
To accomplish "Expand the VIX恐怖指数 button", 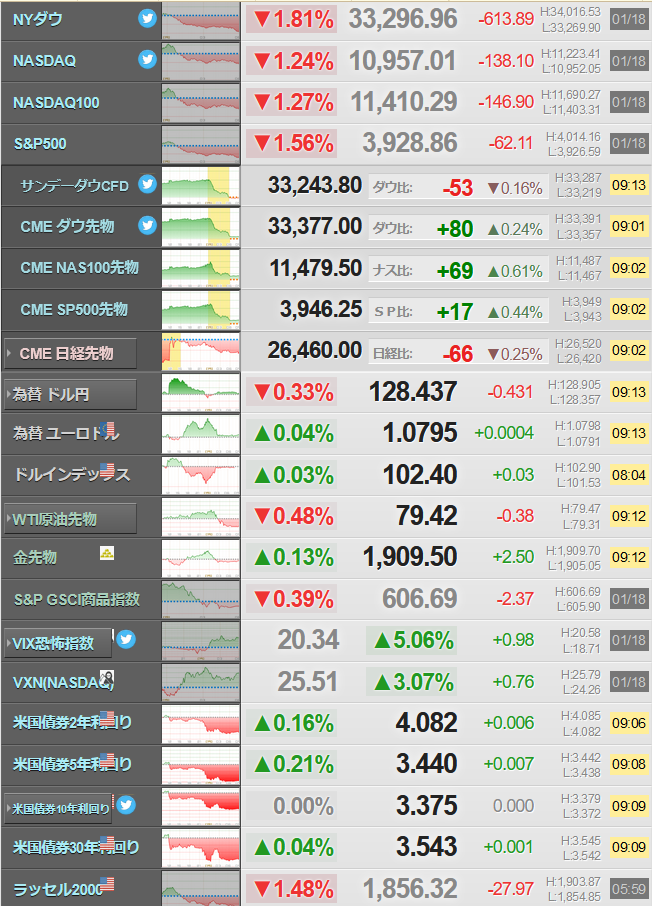I will (58, 643).
